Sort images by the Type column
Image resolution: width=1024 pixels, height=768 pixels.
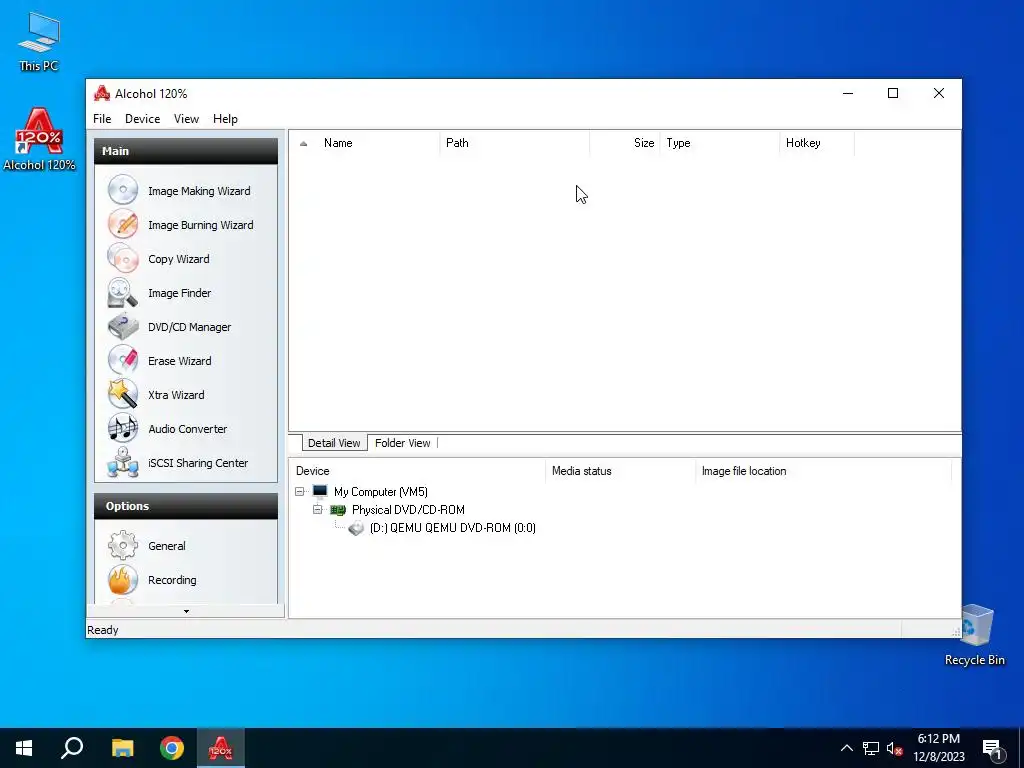(720, 143)
